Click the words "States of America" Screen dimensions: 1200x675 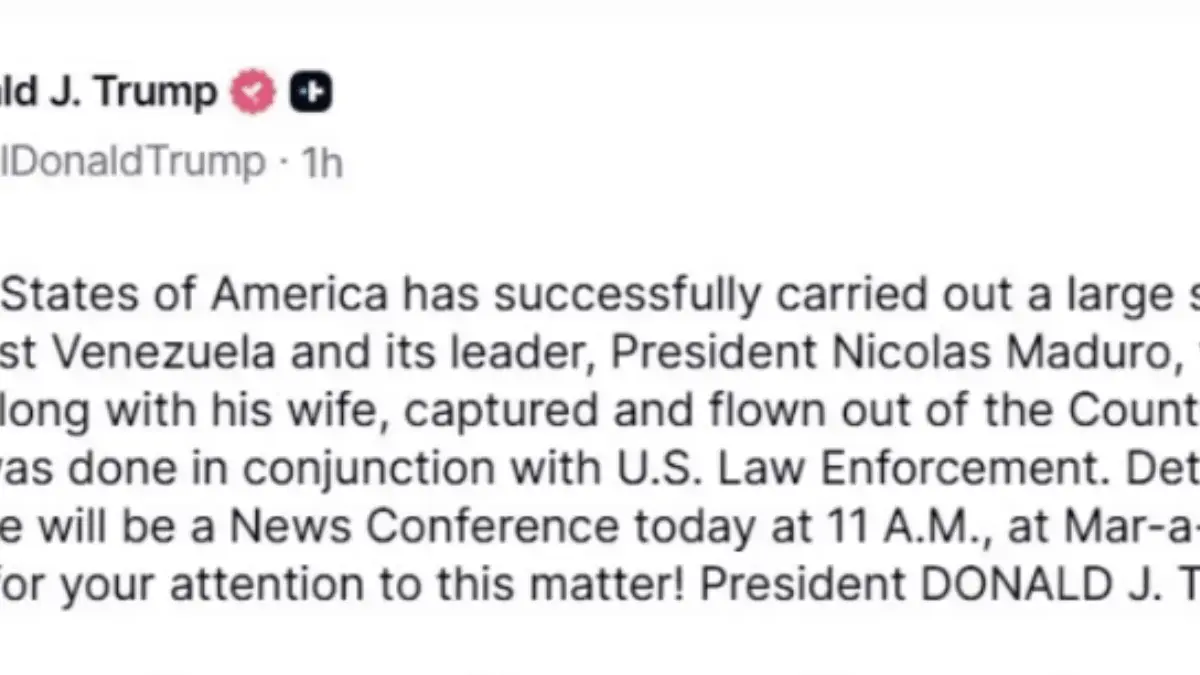tap(193, 297)
